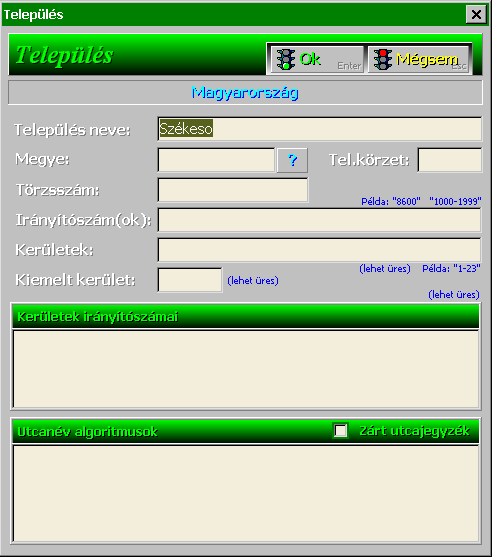Click the Magyarország country banner

pyautogui.click(x=245, y=93)
